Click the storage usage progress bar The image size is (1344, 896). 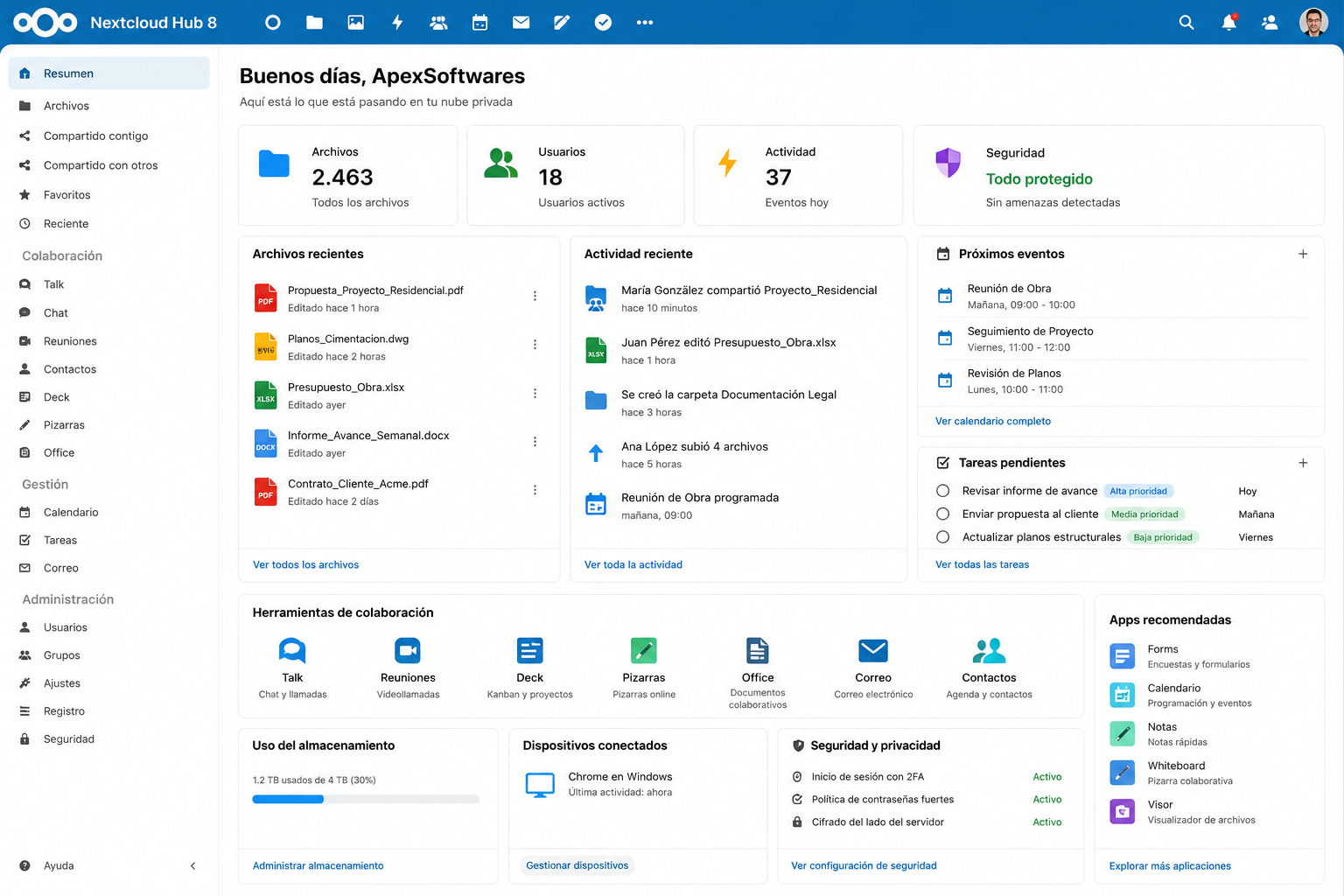pos(366,800)
